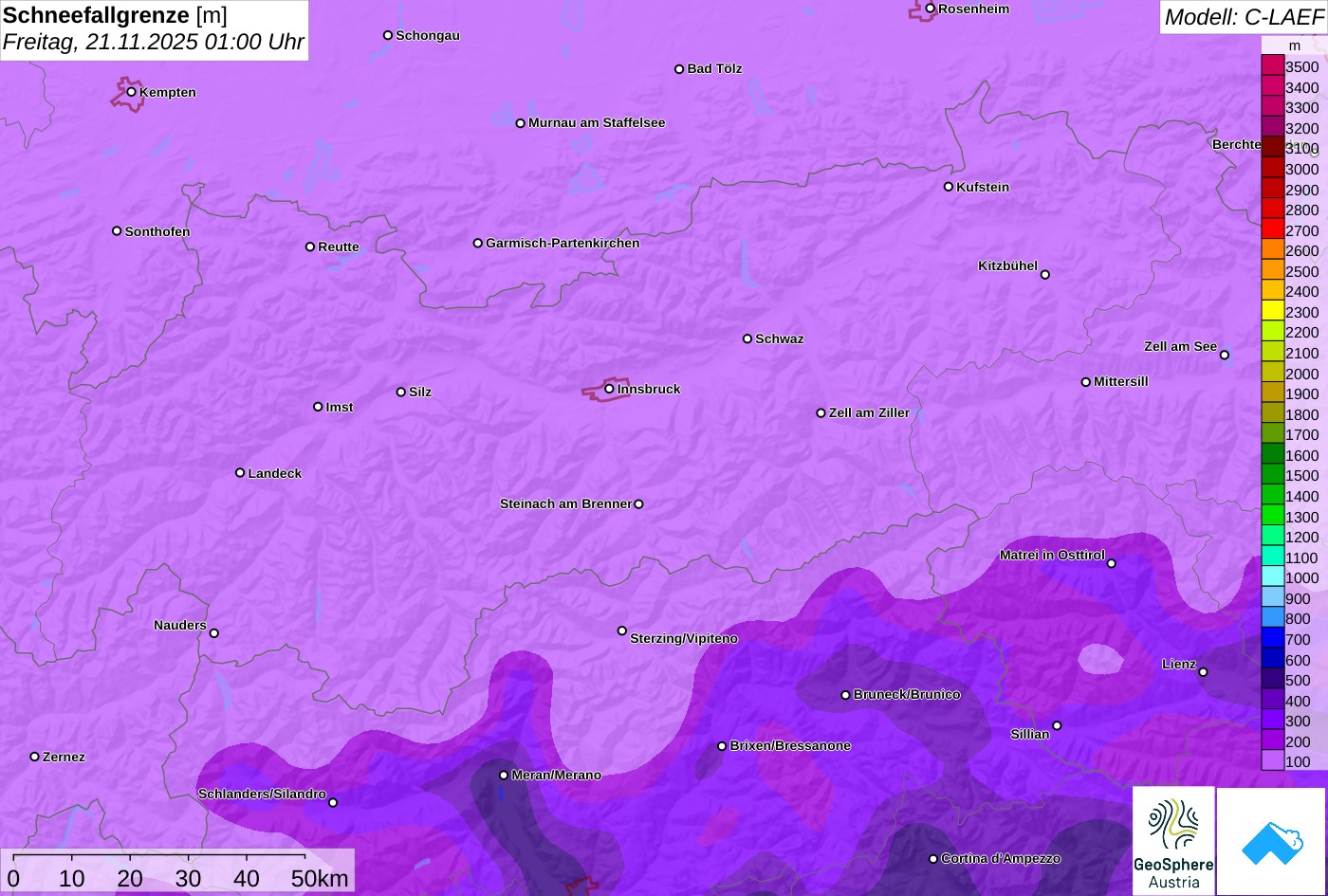Click the Lienz location marker dot

1203,672
